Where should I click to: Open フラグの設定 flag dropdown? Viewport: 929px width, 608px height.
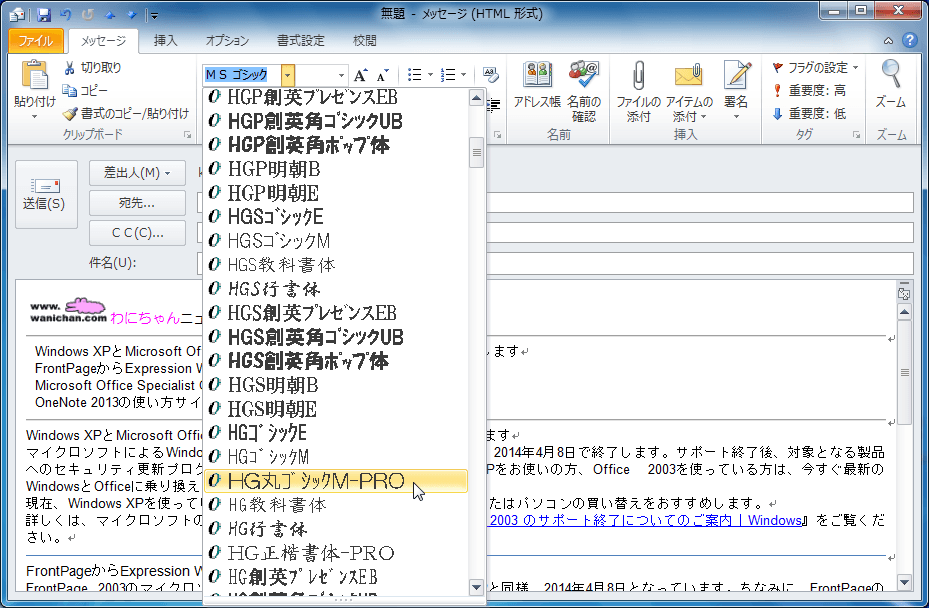(815, 68)
